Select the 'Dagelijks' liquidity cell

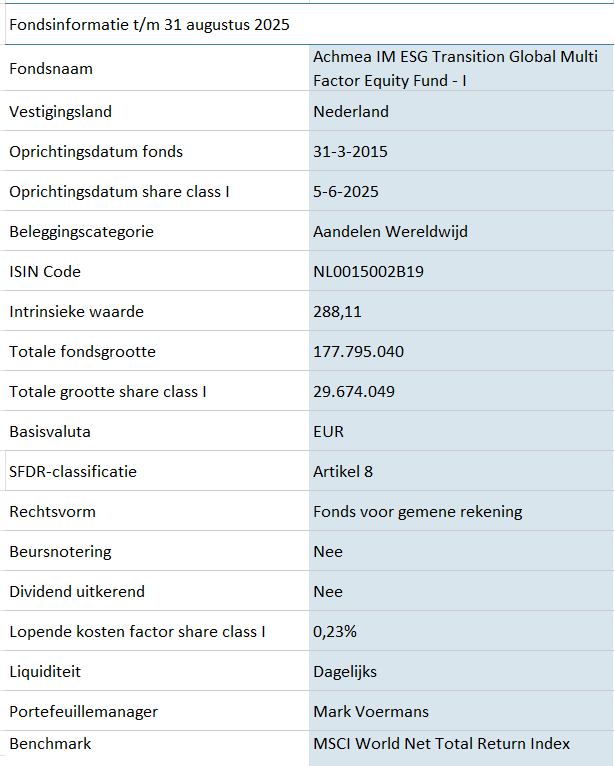tap(345, 672)
